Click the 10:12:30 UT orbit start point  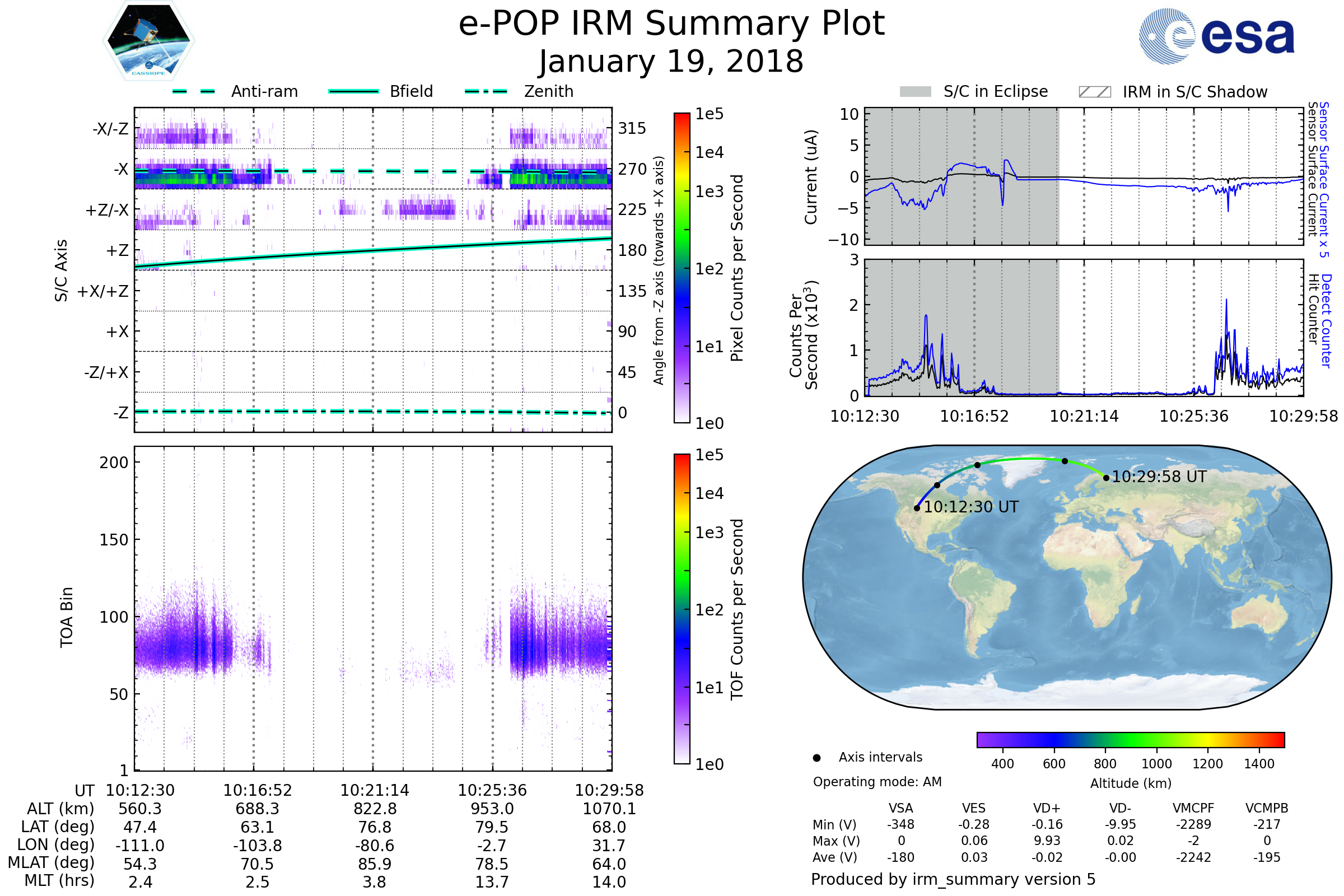coord(917,508)
